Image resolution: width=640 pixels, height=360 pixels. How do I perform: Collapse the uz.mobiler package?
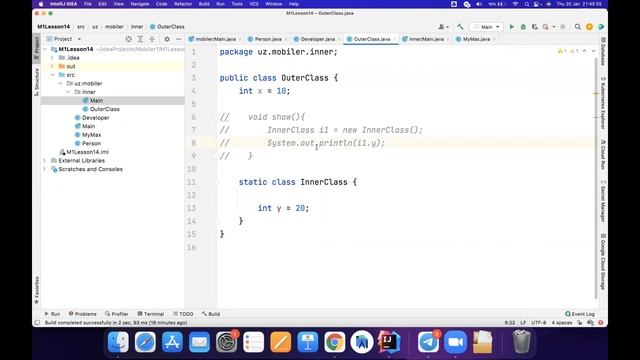click(x=60, y=83)
